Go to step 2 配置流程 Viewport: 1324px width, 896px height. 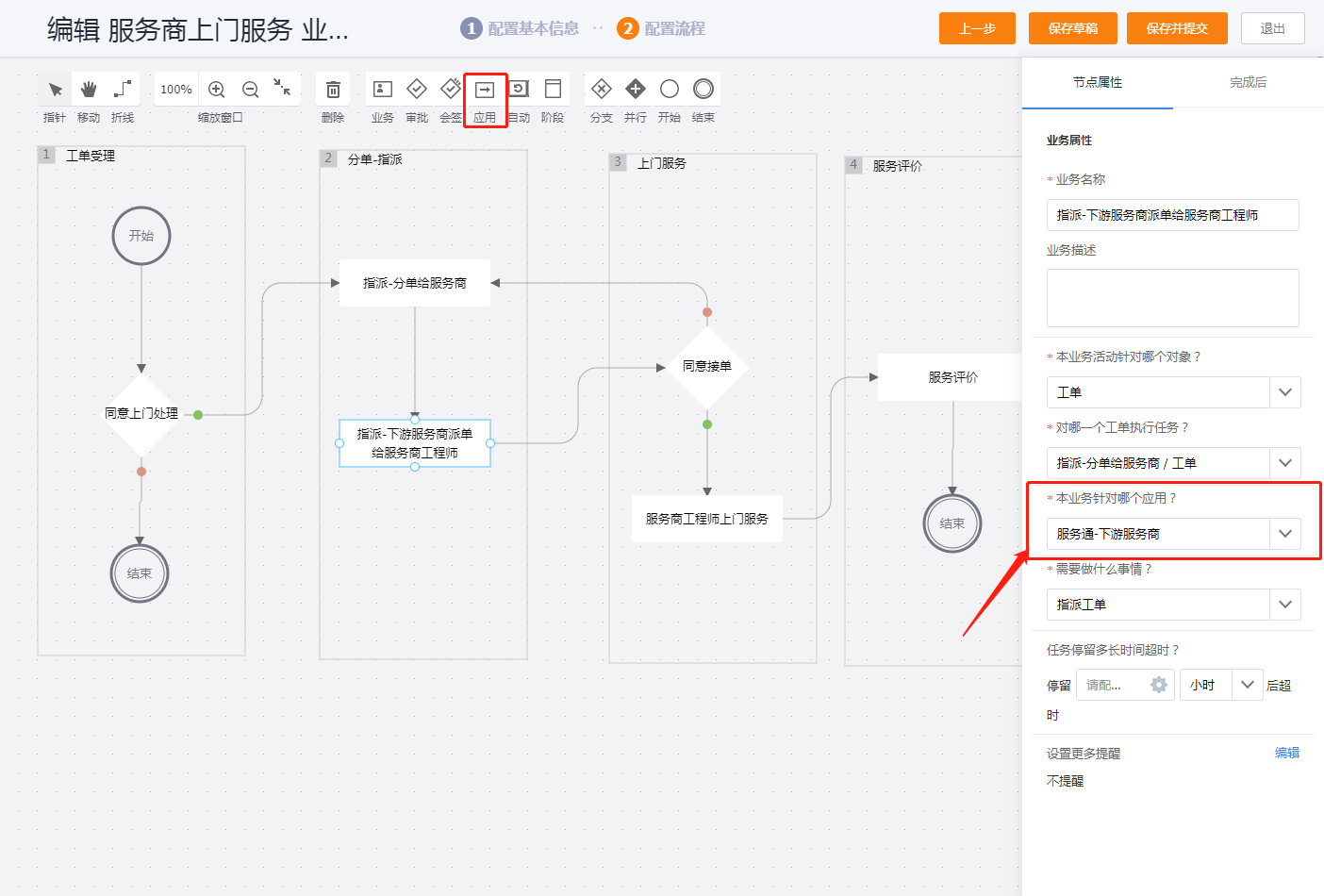pos(661,28)
